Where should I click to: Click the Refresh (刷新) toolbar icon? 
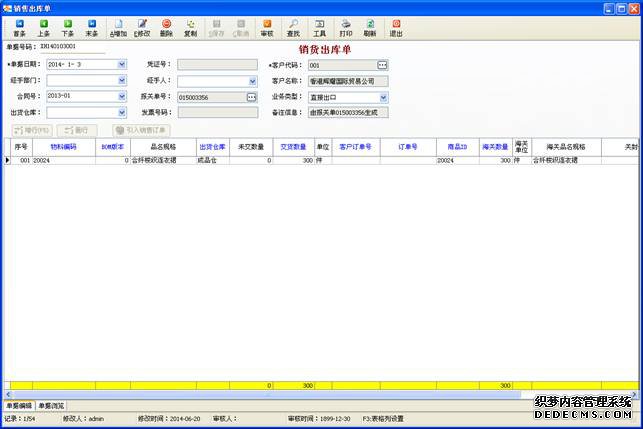click(x=370, y=27)
